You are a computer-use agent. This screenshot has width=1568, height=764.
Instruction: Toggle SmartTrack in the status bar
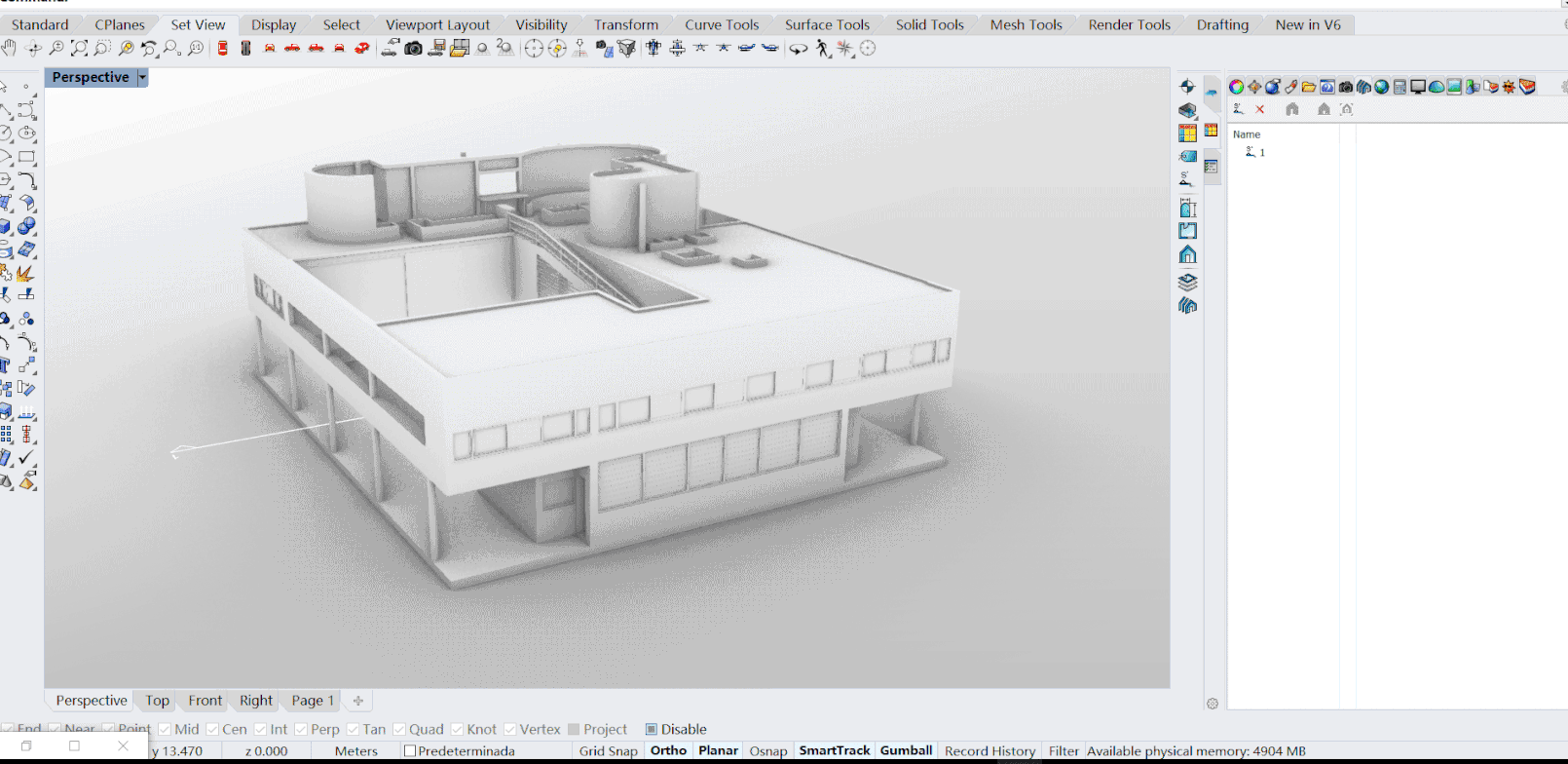pyautogui.click(x=835, y=751)
